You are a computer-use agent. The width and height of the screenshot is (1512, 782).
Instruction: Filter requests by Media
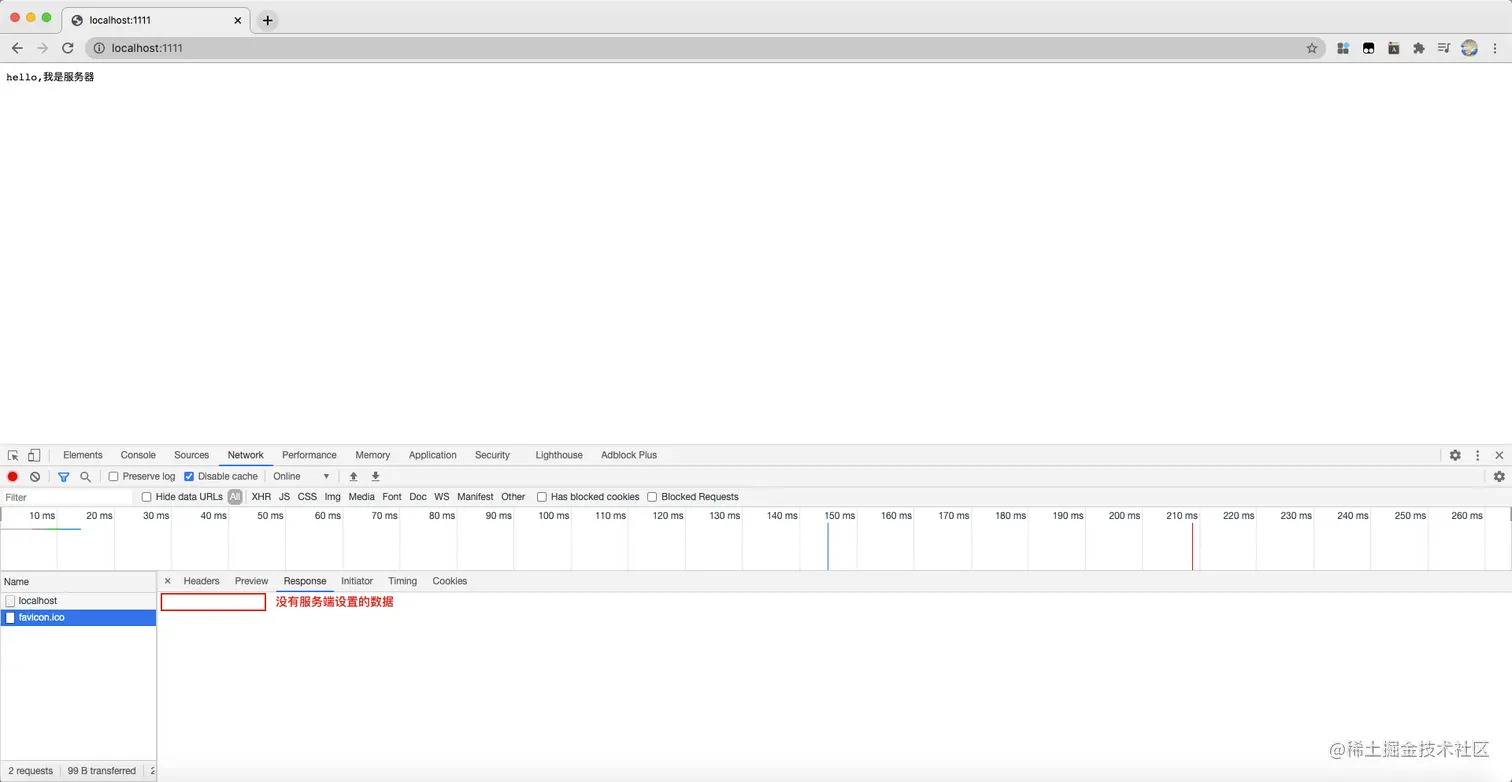coord(361,497)
